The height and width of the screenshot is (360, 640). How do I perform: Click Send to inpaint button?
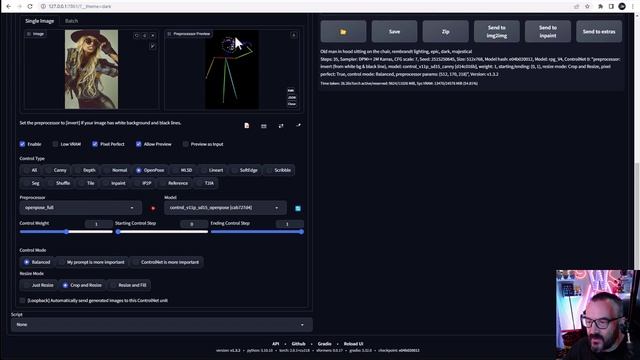(548, 31)
